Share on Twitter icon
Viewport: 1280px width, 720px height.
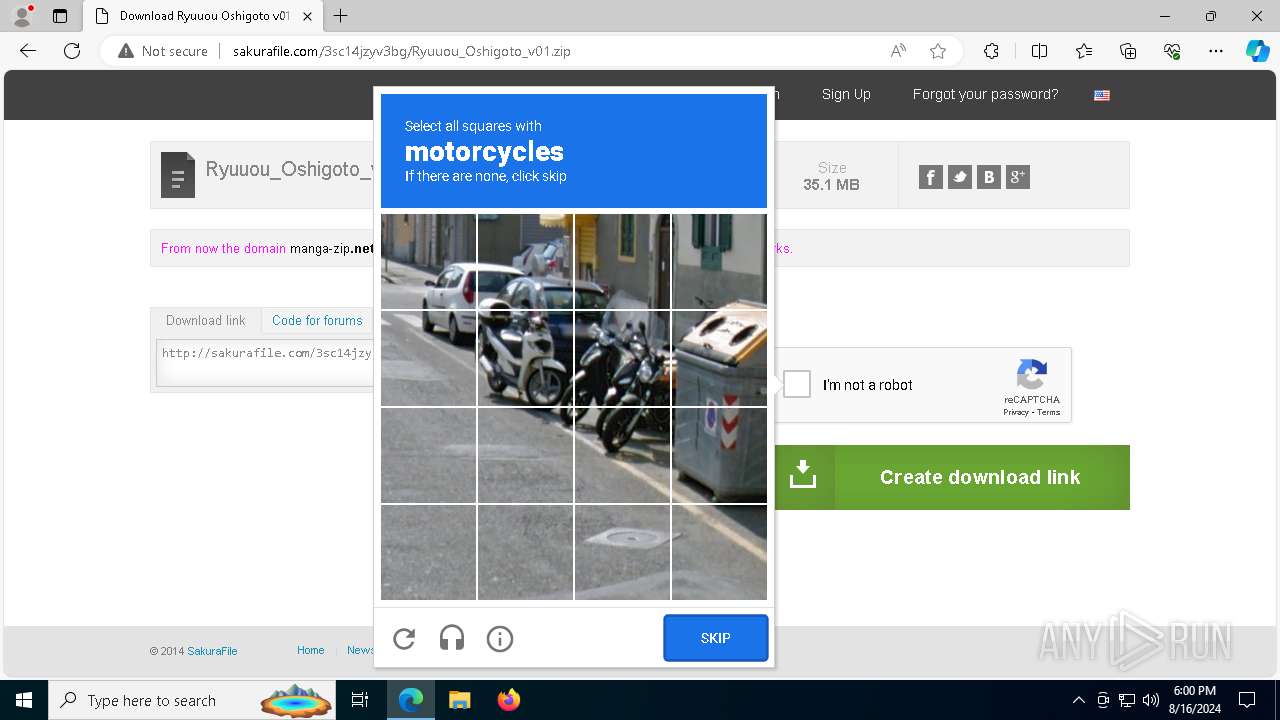click(x=960, y=177)
